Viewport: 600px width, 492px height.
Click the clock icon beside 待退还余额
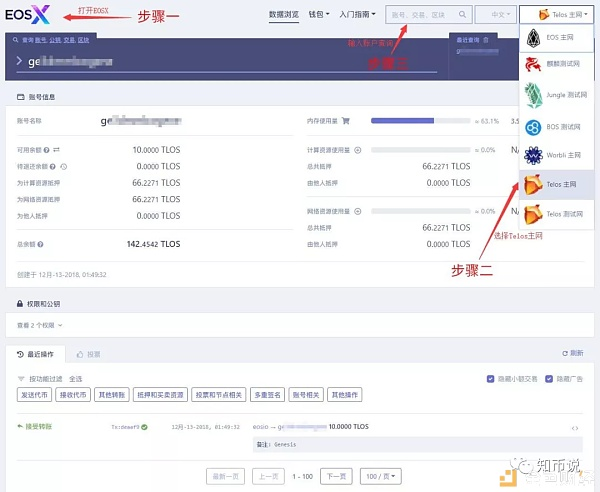point(64,166)
